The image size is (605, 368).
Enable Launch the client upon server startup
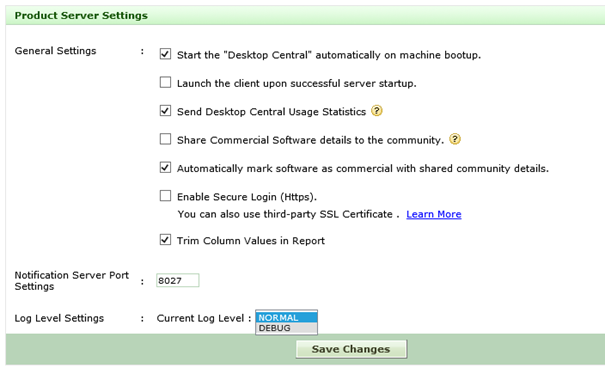(x=165, y=82)
